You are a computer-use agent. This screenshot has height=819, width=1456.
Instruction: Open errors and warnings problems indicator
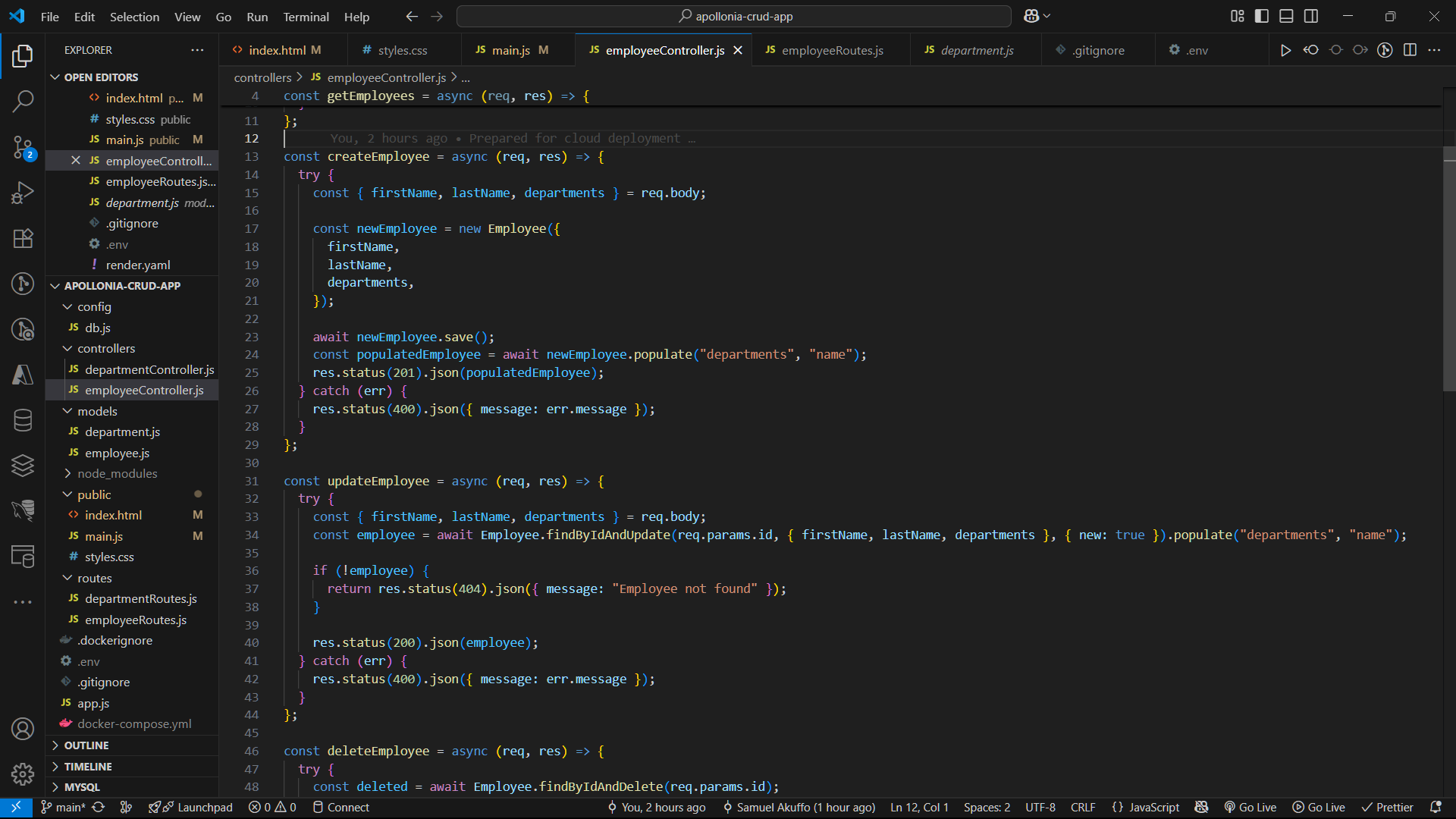click(x=272, y=808)
